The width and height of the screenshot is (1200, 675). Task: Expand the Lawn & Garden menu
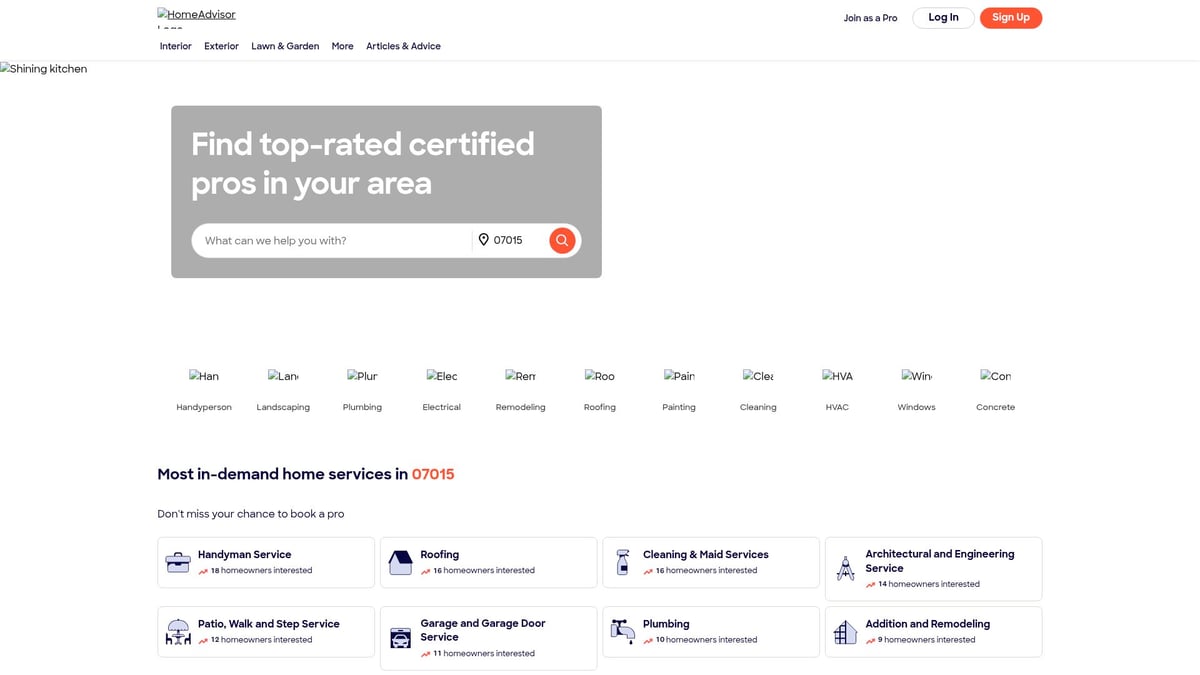(x=285, y=46)
